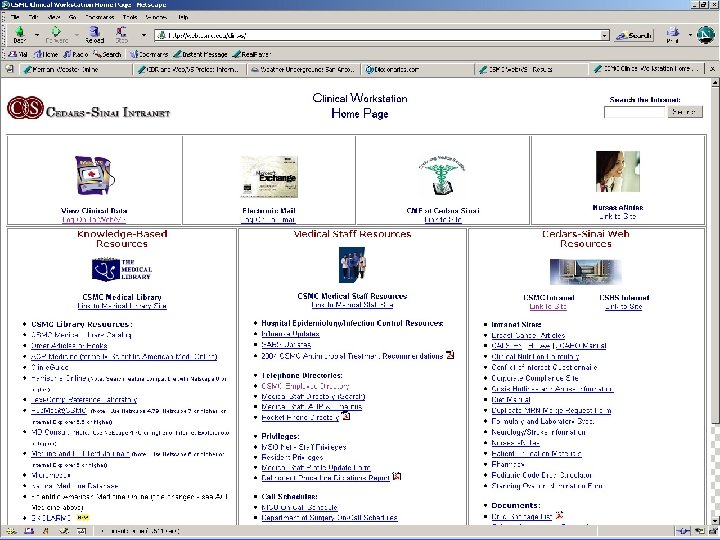Click the page vertical scrollbar up arrow

(x=715, y=83)
